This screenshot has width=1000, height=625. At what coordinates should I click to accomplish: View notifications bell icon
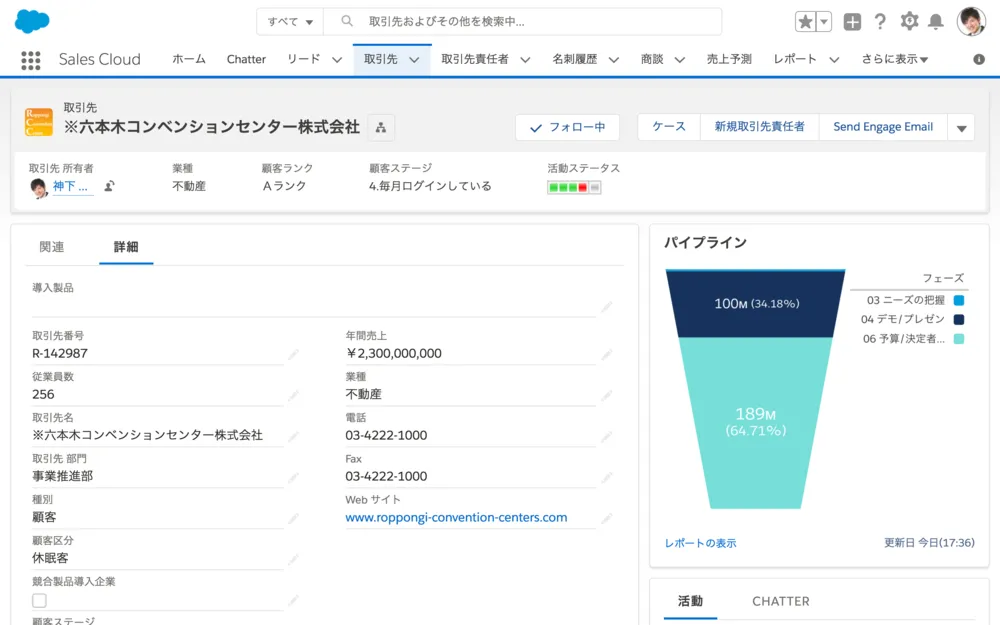click(936, 22)
